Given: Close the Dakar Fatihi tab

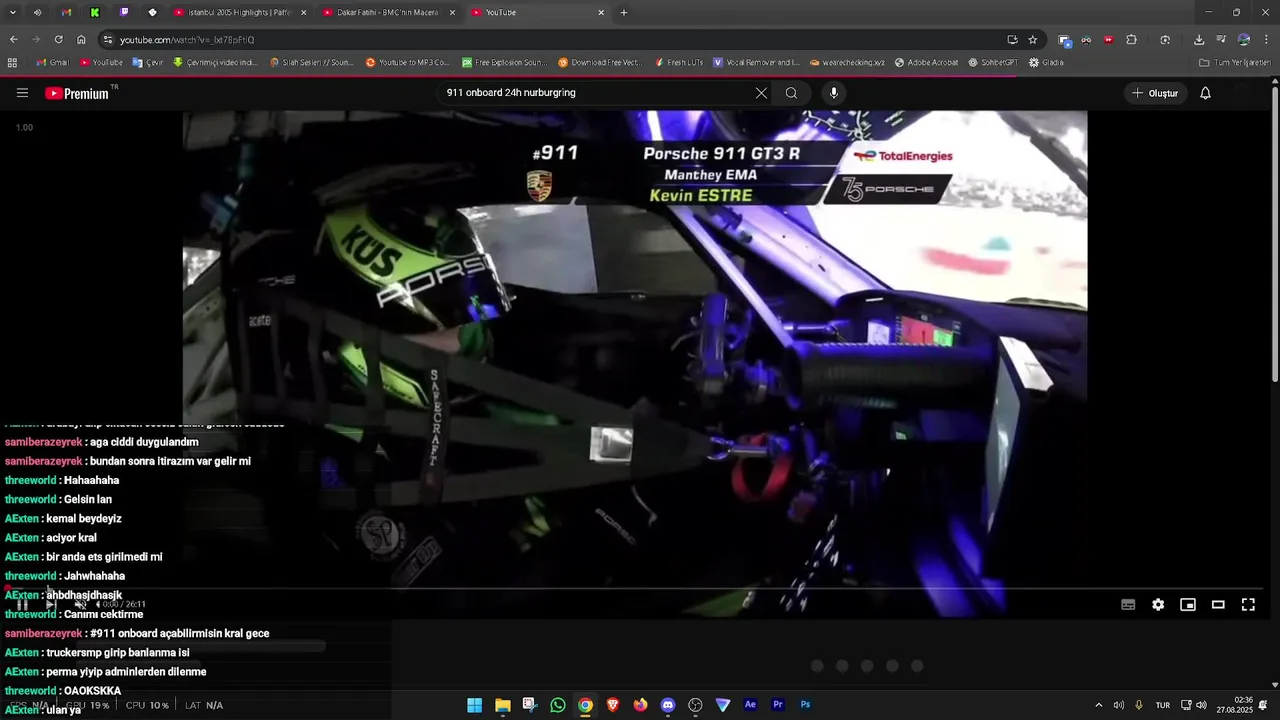Looking at the screenshot, I should pos(452,12).
